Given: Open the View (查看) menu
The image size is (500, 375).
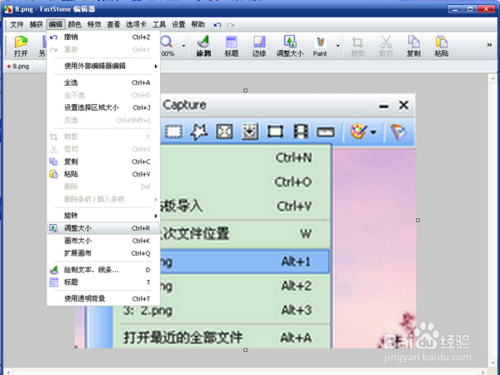Looking at the screenshot, I should (113, 24).
